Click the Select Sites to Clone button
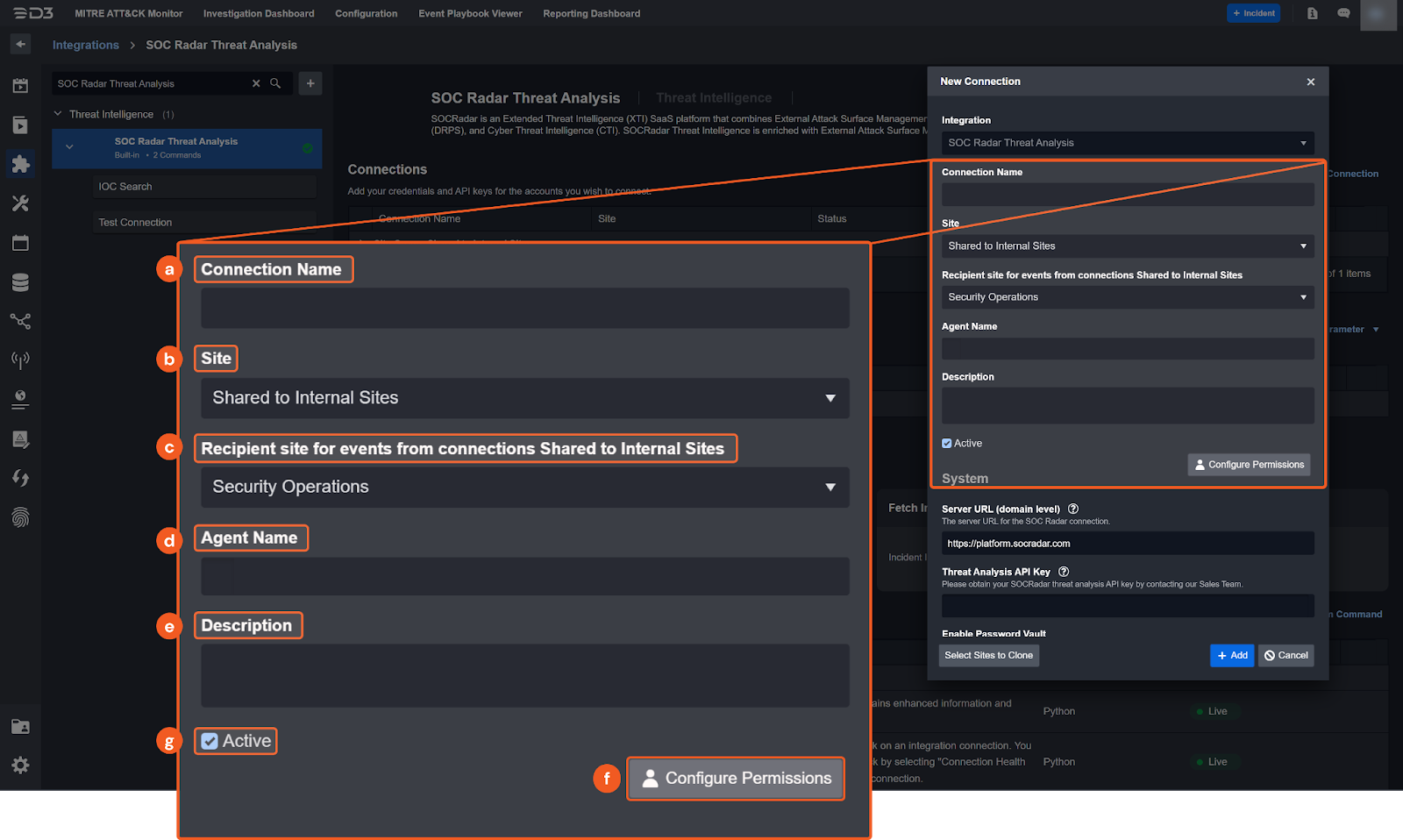1403x840 pixels. coord(988,655)
